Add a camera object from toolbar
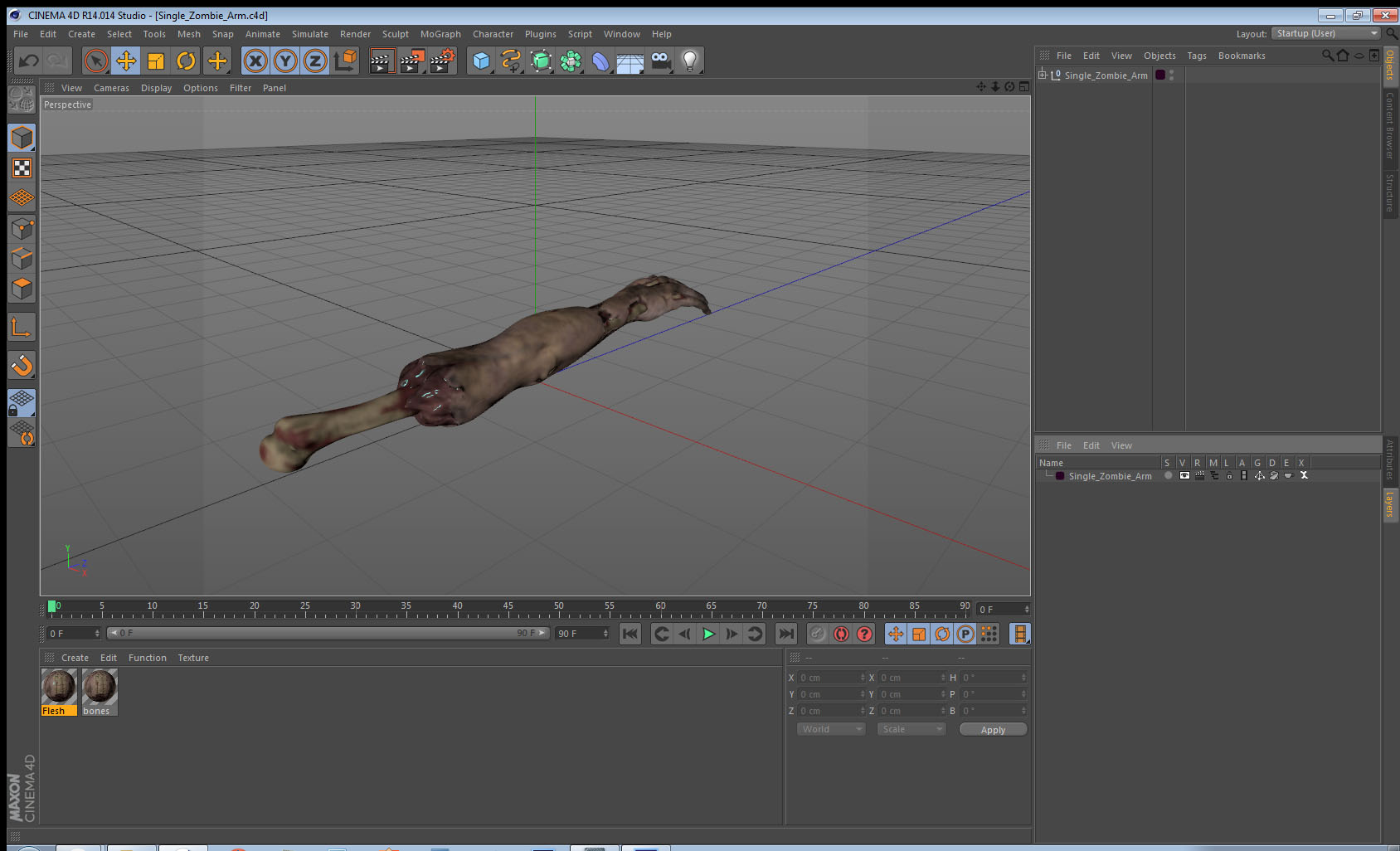The width and height of the screenshot is (1400, 851). 660,61
